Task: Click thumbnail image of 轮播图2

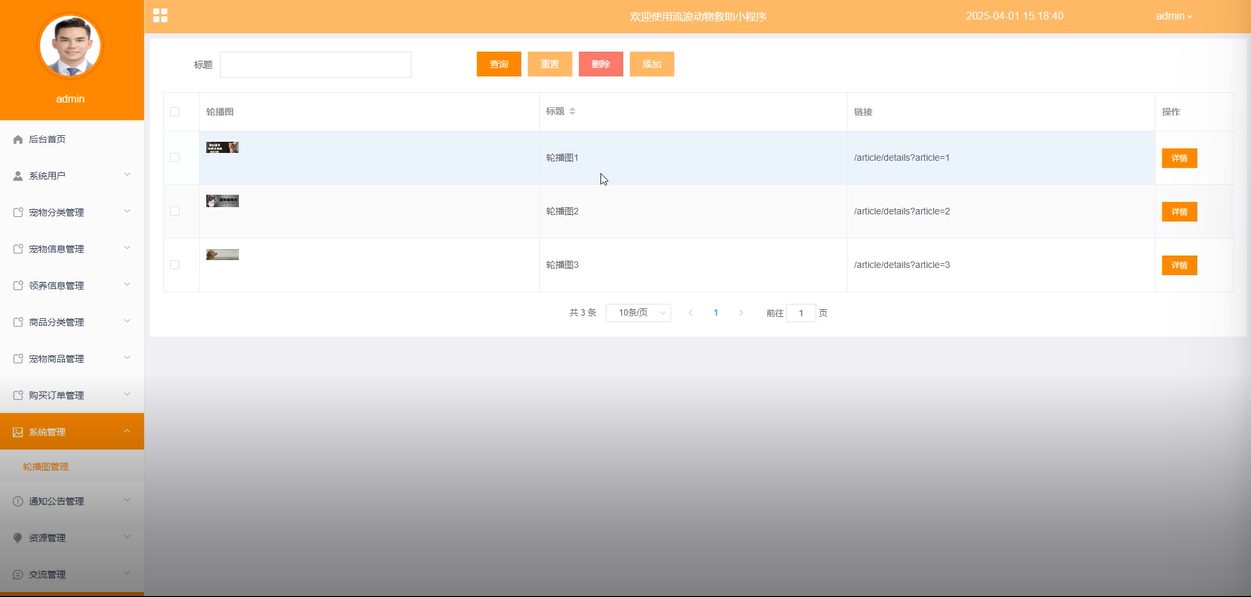Action: click(222, 201)
